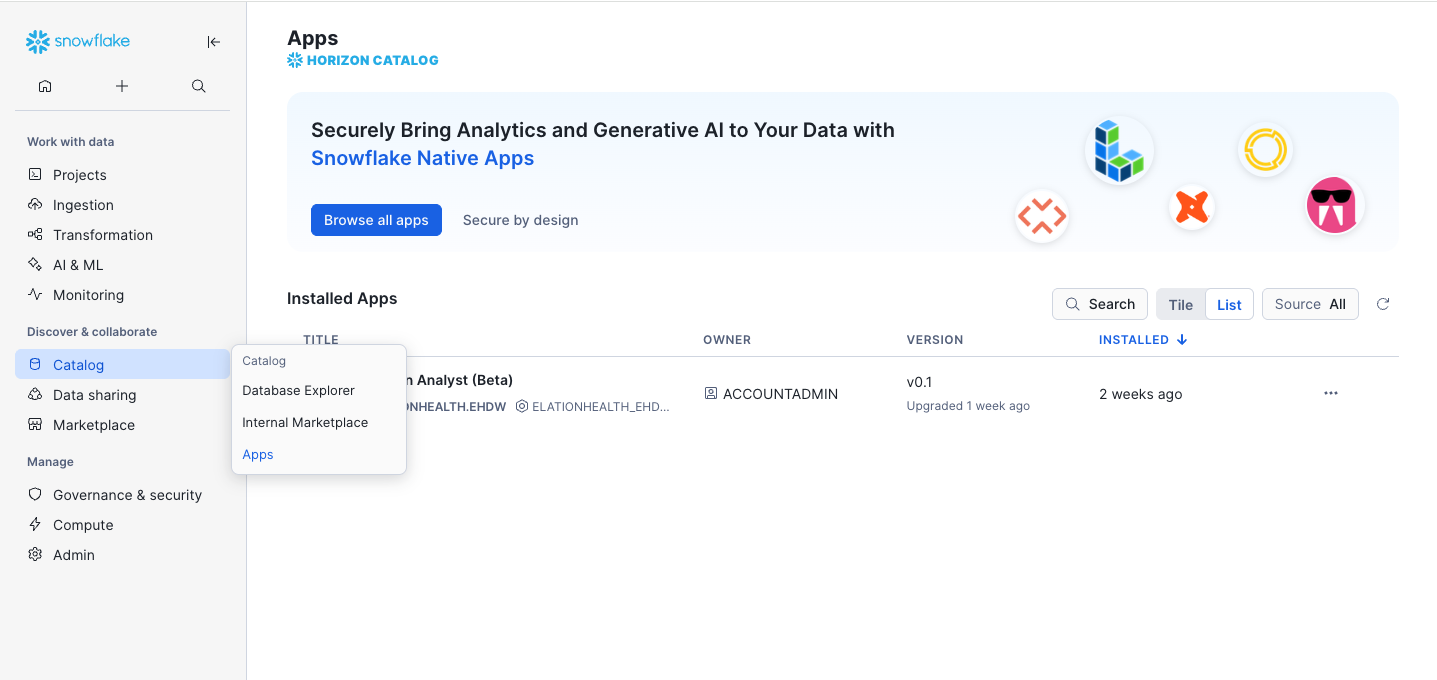Open Admin in the sidebar
The height and width of the screenshot is (680, 1437).
tap(122, 554)
